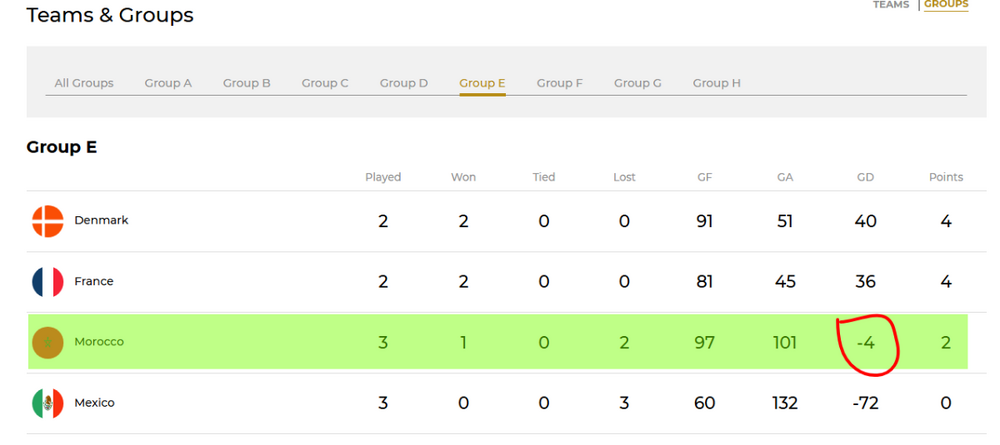Switch to the Group A tab
The image size is (1000, 445).
[168, 83]
